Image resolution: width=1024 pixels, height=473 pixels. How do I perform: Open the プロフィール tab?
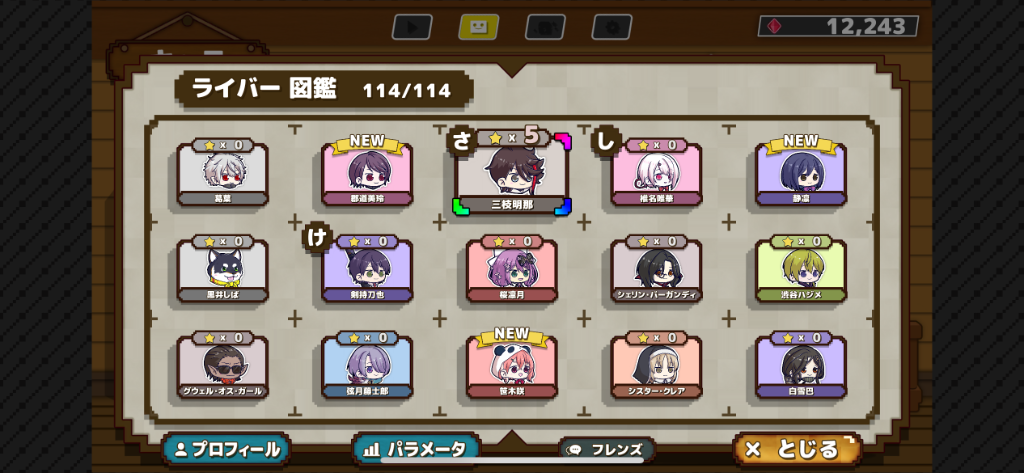point(227,449)
